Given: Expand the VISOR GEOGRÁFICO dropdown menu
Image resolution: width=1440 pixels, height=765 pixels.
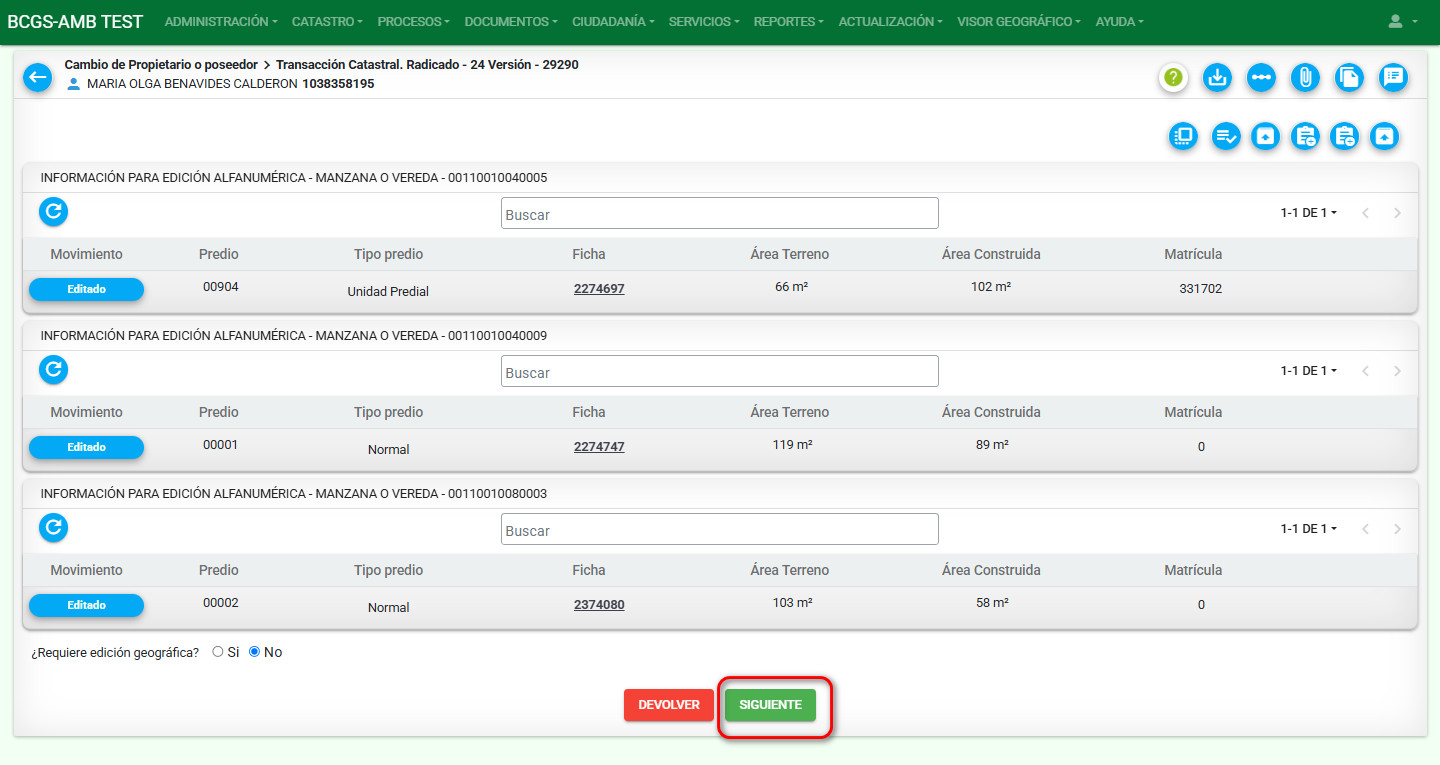Looking at the screenshot, I should pyautogui.click(x=1018, y=21).
